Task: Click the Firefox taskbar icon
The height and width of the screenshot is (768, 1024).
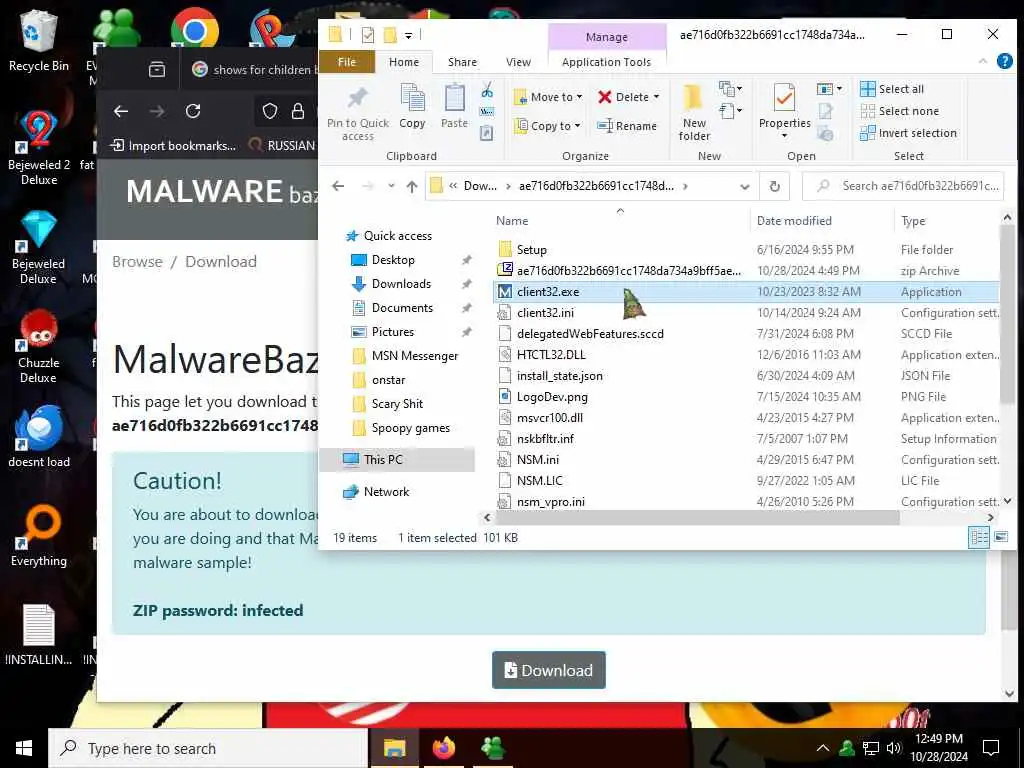Action: 443,748
